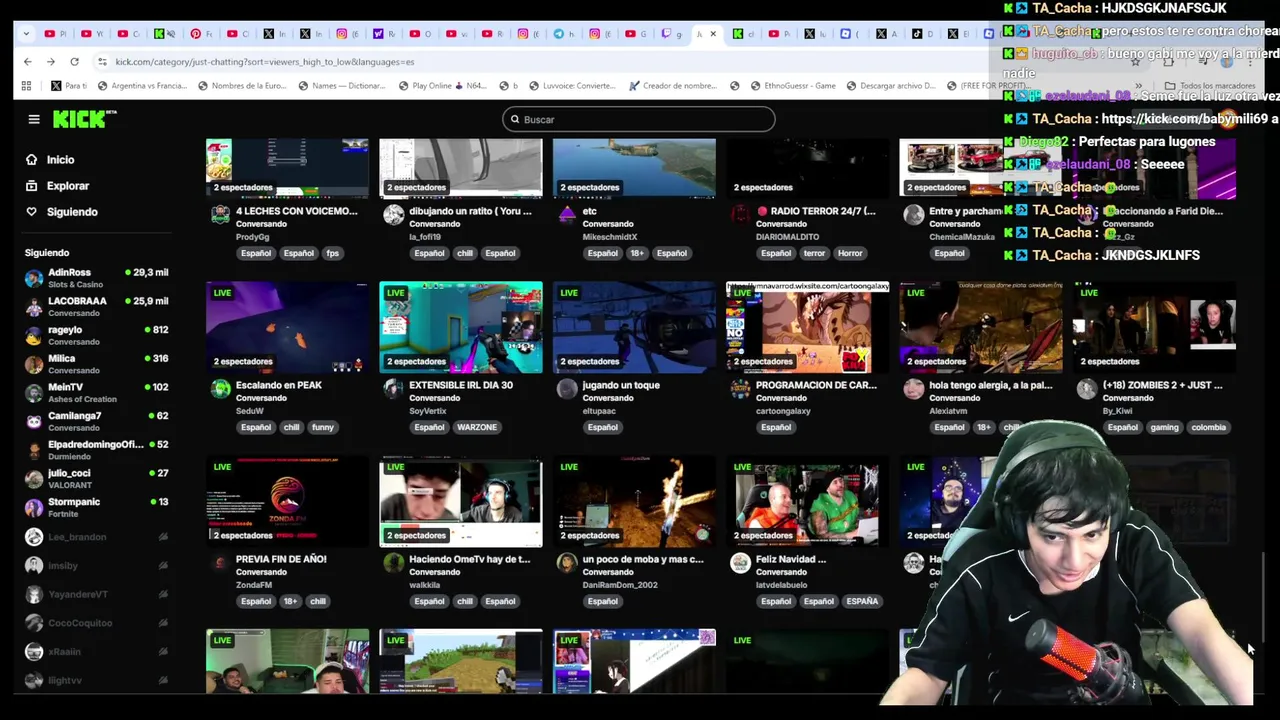Switch to the Twitch browser tab
The height and width of the screenshot is (720, 1280).
672,33
